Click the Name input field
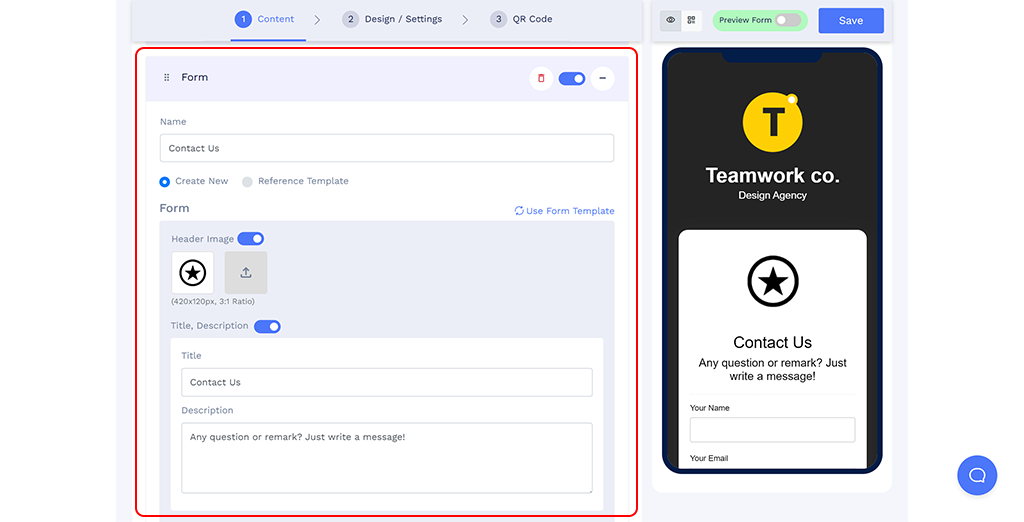Image resolution: width=1024 pixels, height=522 pixels. [386, 148]
